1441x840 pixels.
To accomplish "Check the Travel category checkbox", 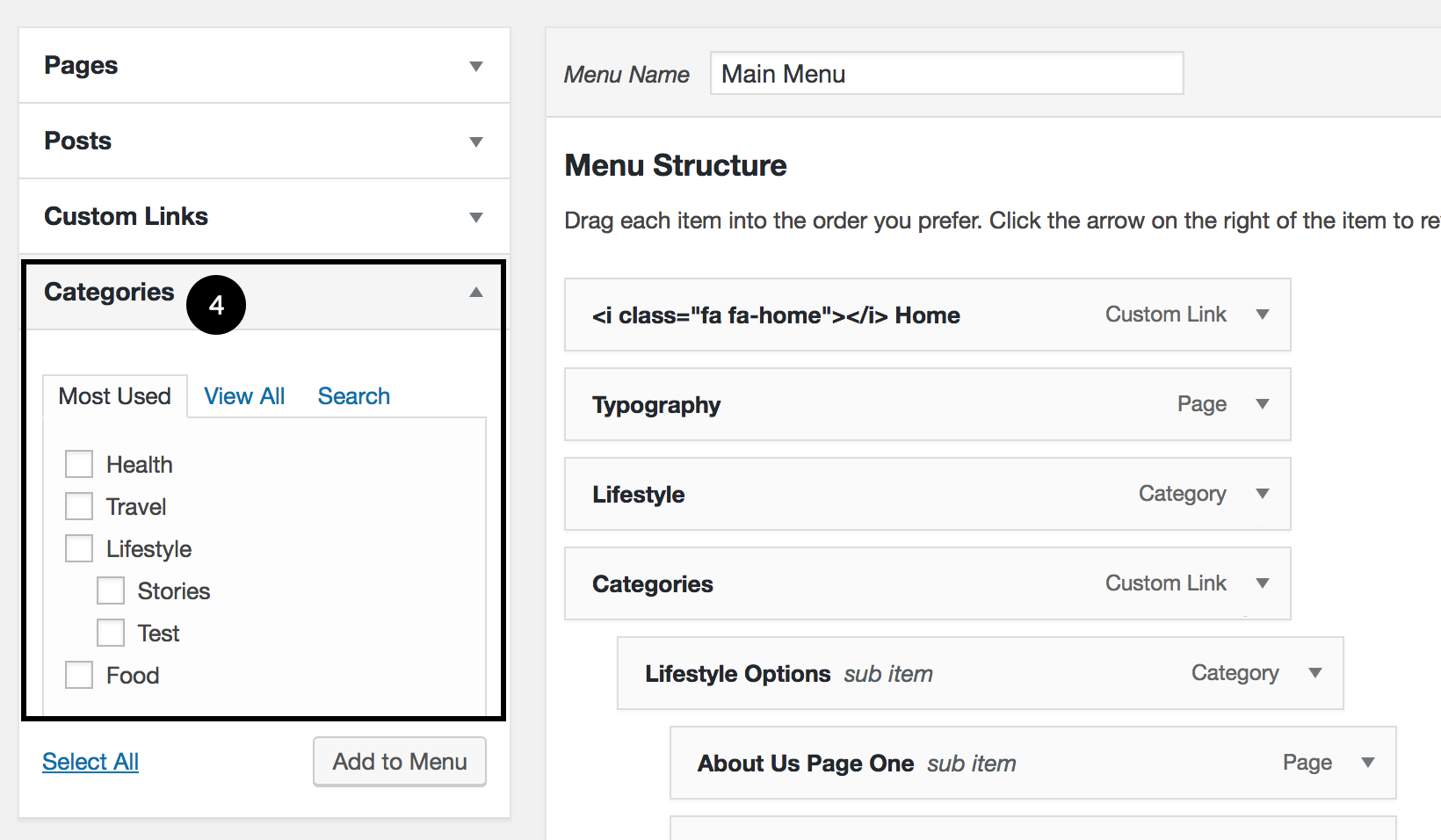I will [79, 505].
